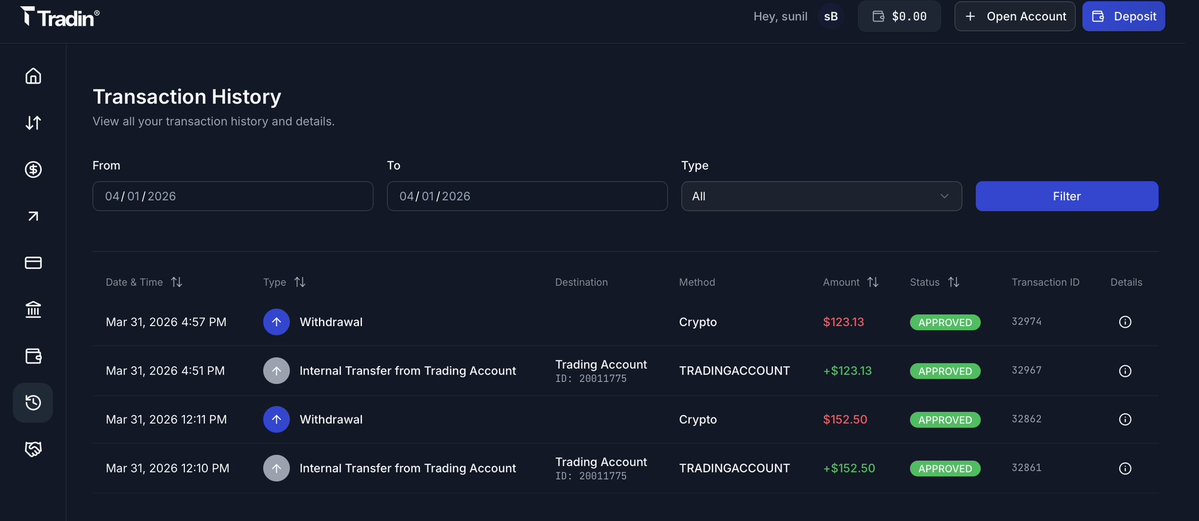View details for transaction 32967
Viewport: 1199px width, 521px height.
(1125, 371)
